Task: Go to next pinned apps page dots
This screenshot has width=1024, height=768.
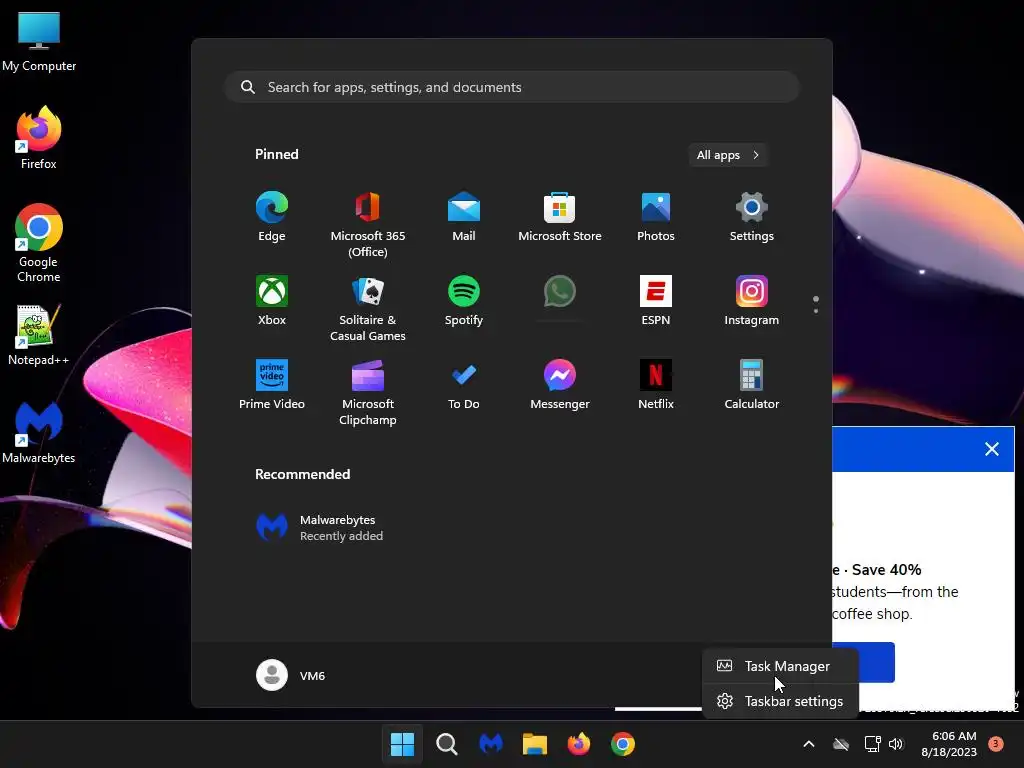Action: 816,304
